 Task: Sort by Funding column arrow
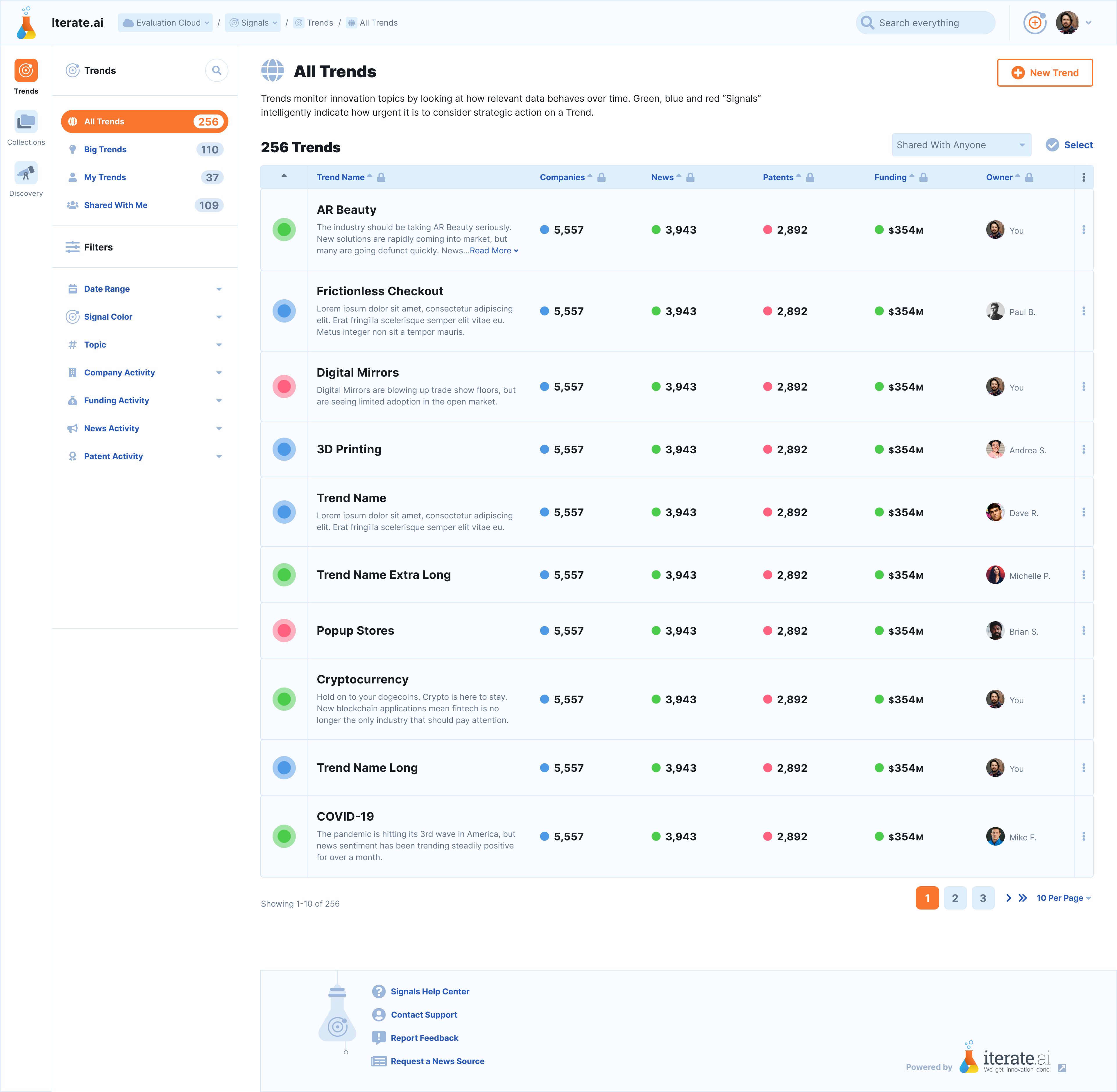pos(912,176)
